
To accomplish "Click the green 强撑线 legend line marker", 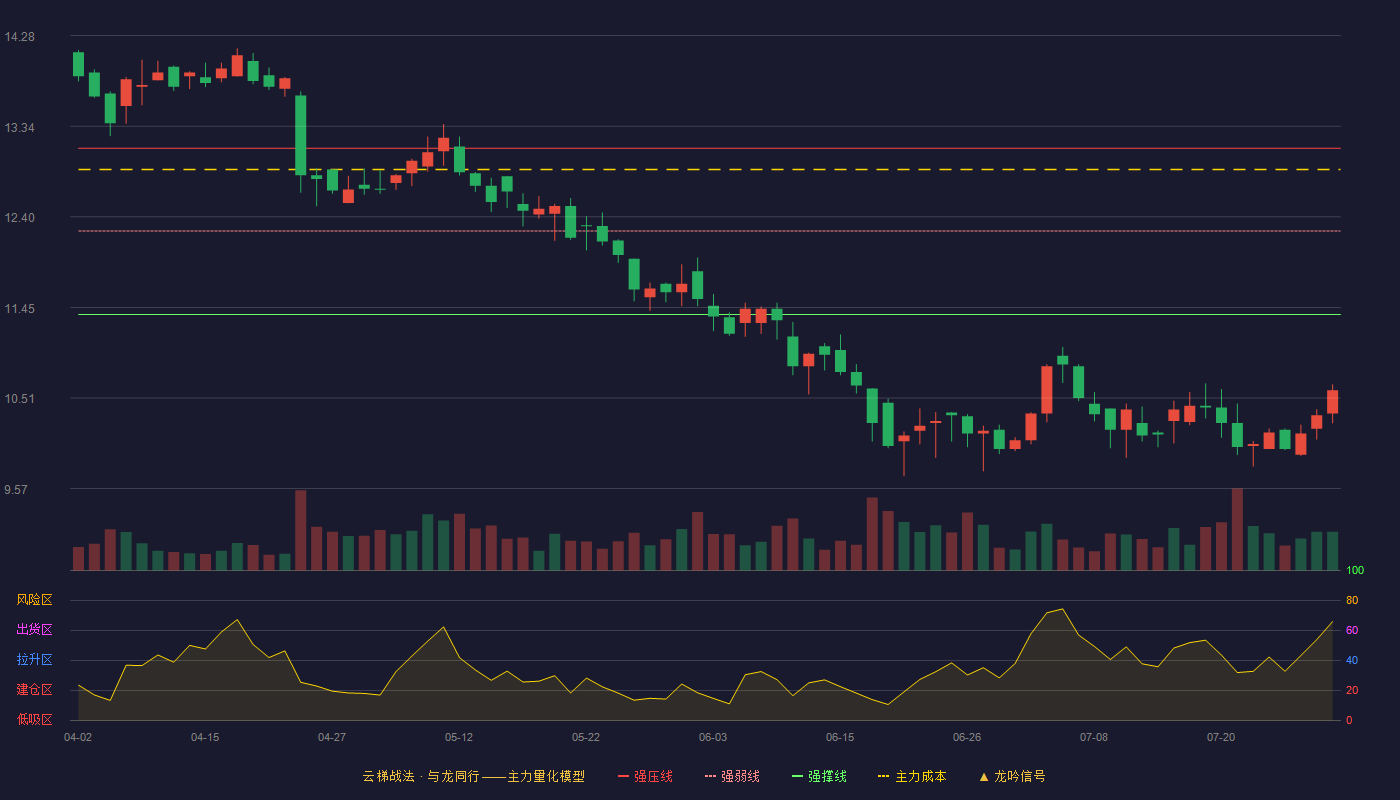I will 798,776.
